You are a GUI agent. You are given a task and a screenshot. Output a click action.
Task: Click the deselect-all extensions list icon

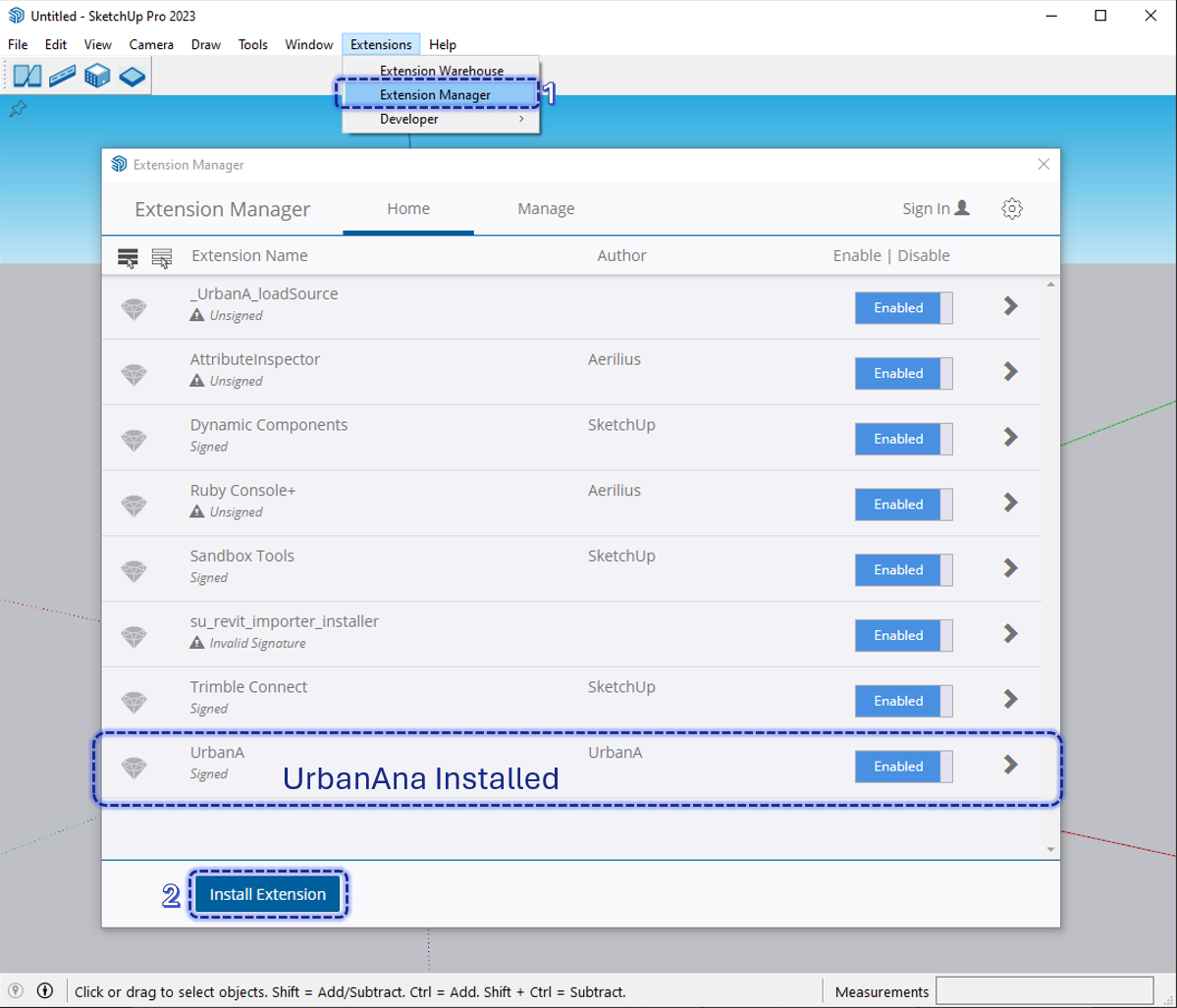tap(161, 258)
